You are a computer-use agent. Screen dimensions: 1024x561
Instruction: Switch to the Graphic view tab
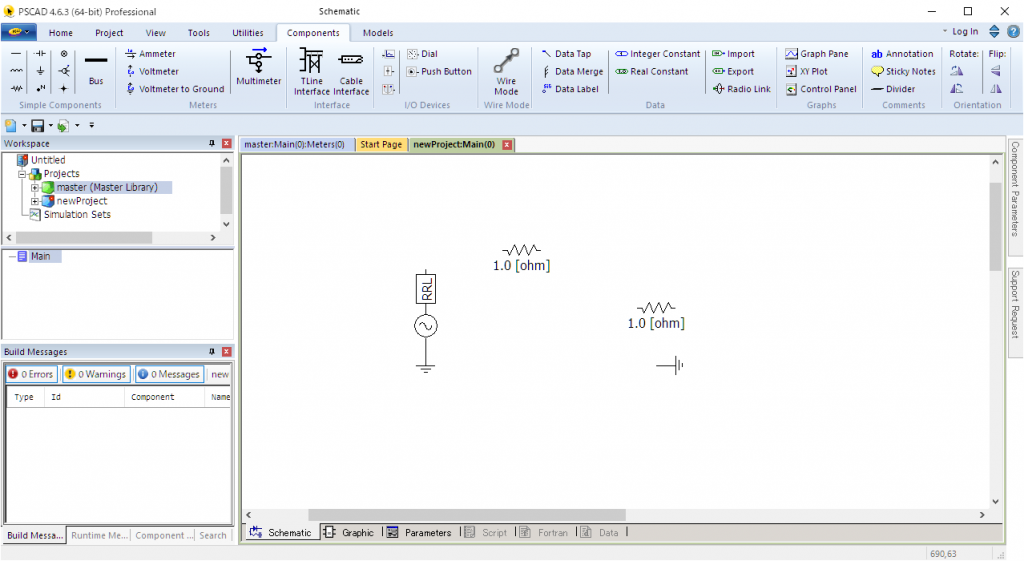350,533
